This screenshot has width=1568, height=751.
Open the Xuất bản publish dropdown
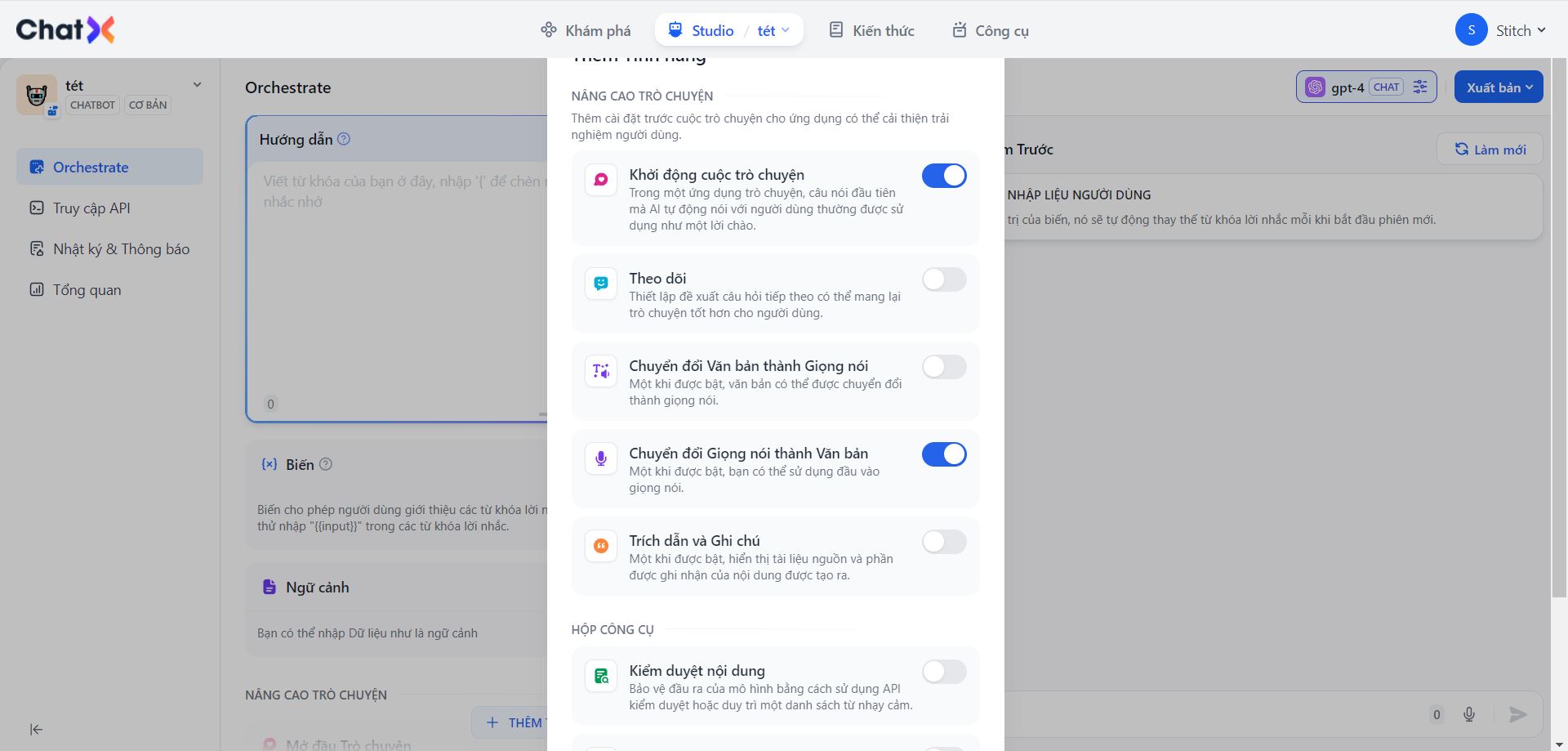[1499, 87]
